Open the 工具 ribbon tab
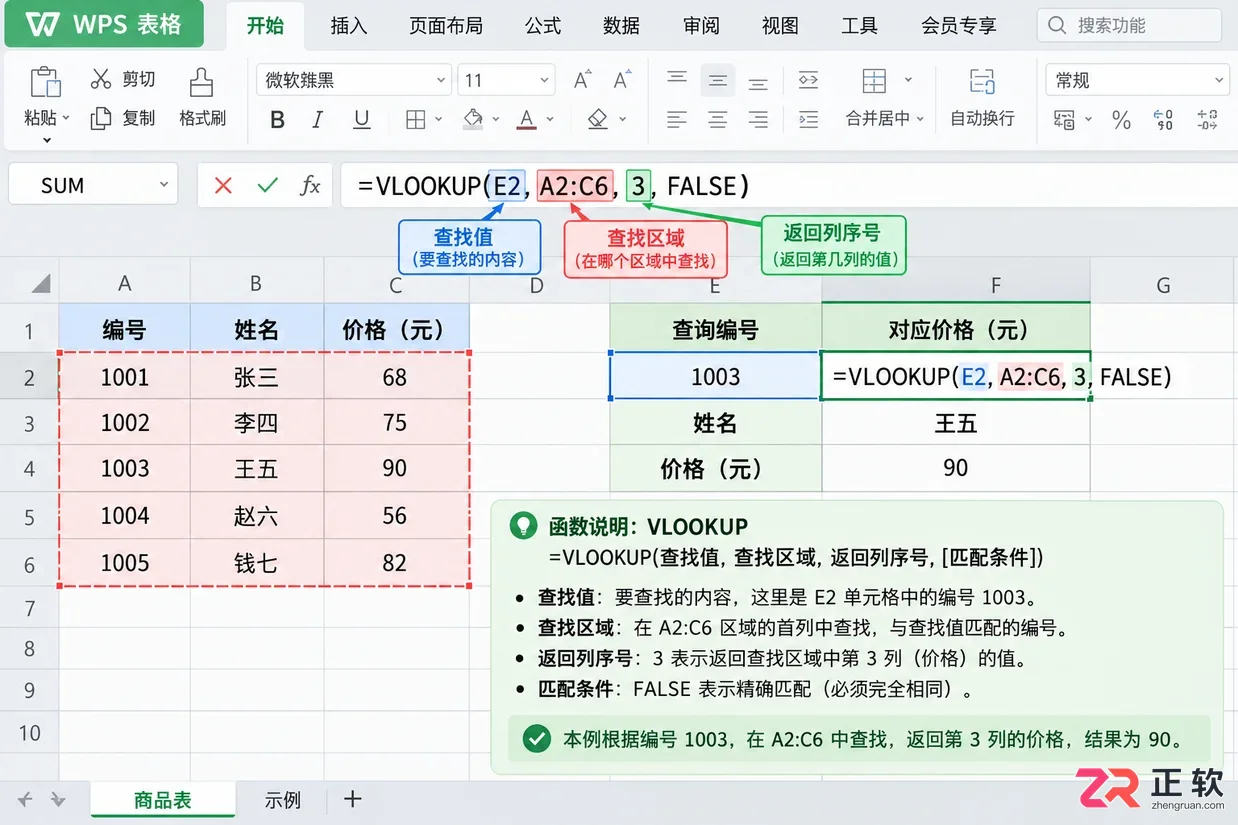The height and width of the screenshot is (825, 1238). [859, 26]
